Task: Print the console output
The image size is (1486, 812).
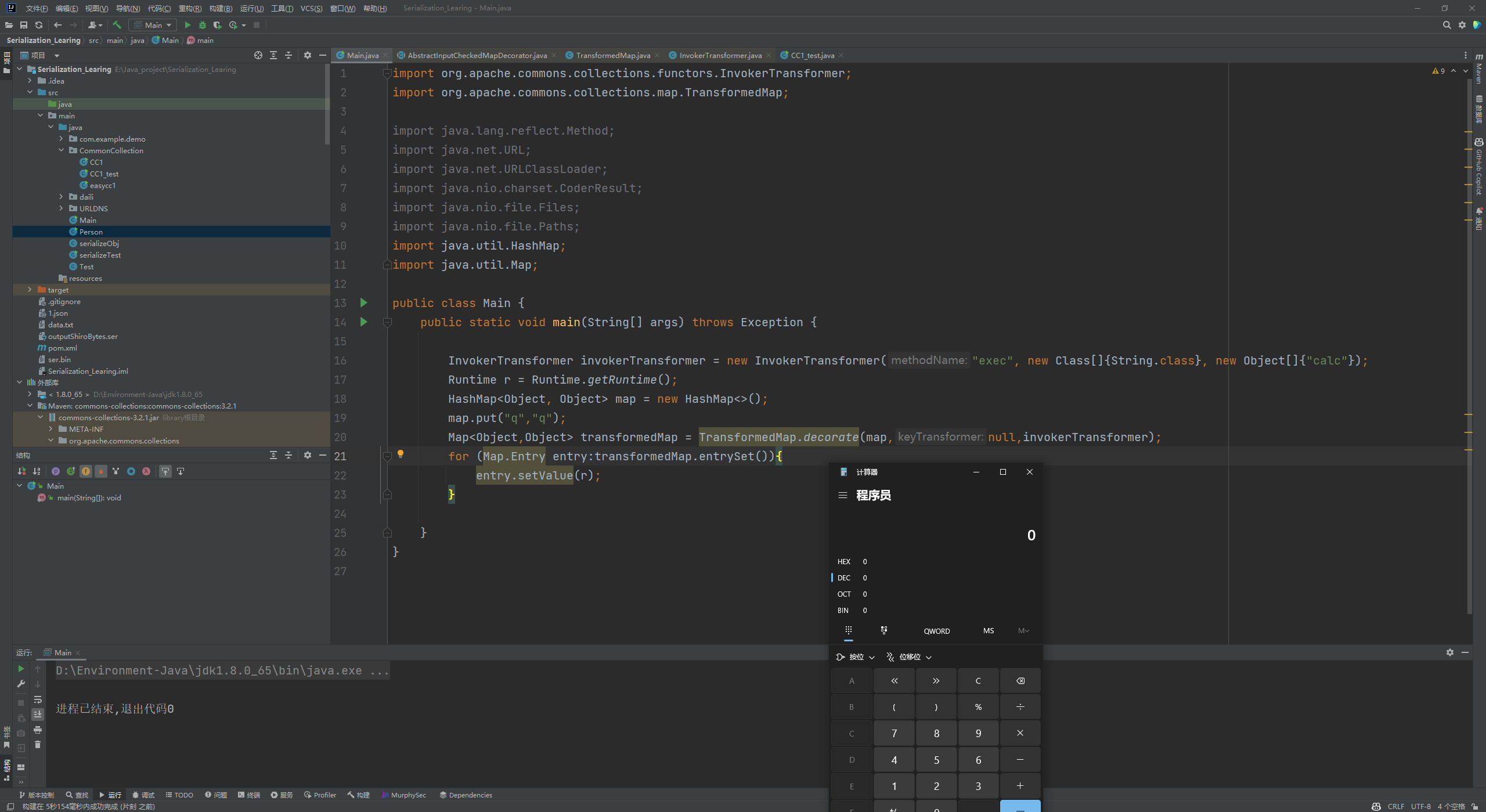Action: click(x=38, y=730)
